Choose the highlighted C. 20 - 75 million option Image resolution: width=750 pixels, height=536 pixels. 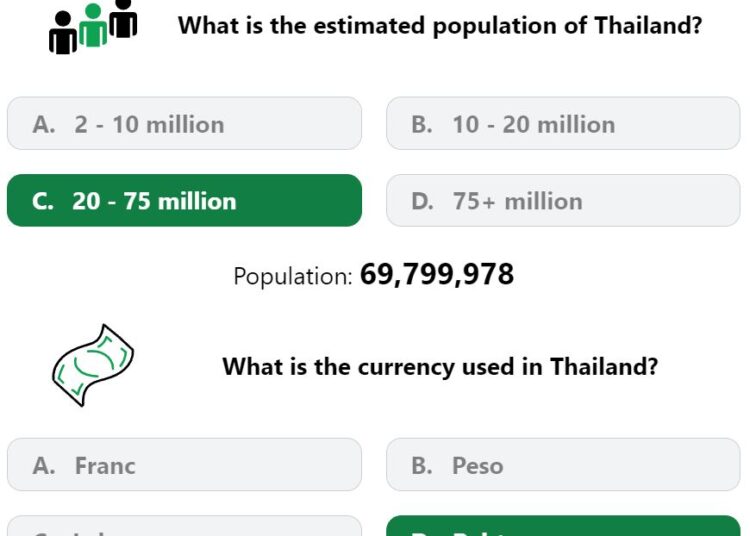point(184,201)
